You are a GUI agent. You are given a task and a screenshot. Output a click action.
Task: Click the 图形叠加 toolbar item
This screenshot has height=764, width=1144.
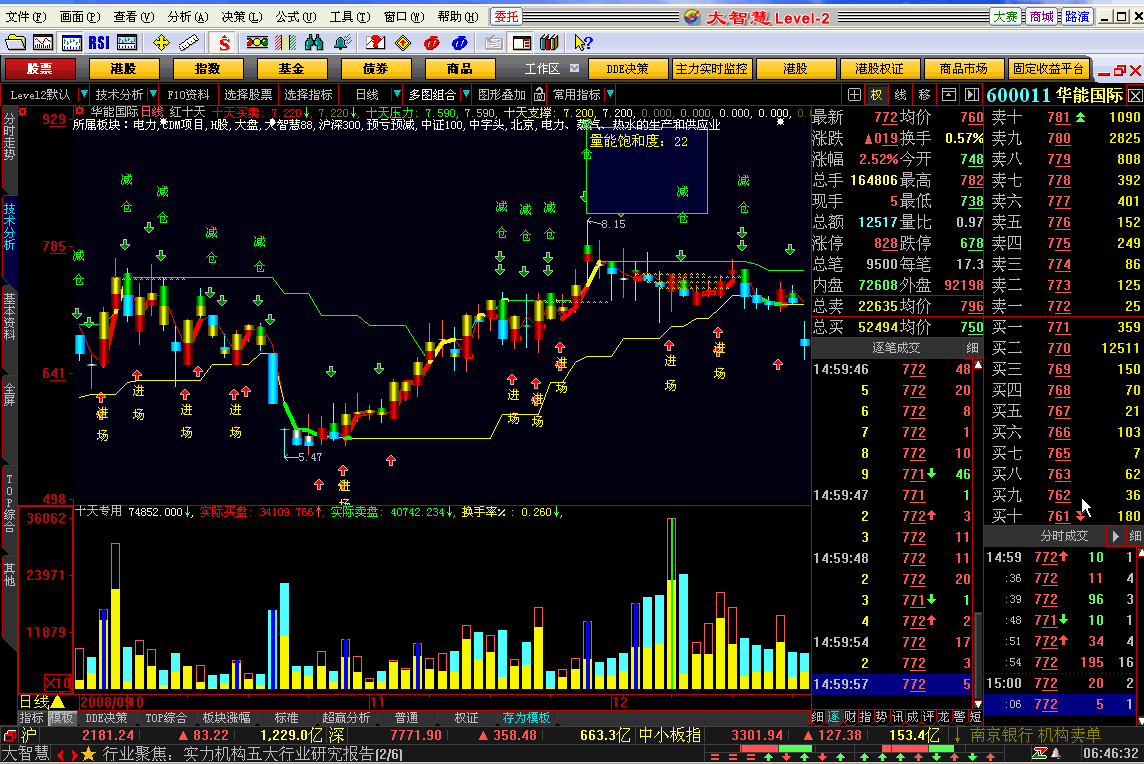(502, 95)
